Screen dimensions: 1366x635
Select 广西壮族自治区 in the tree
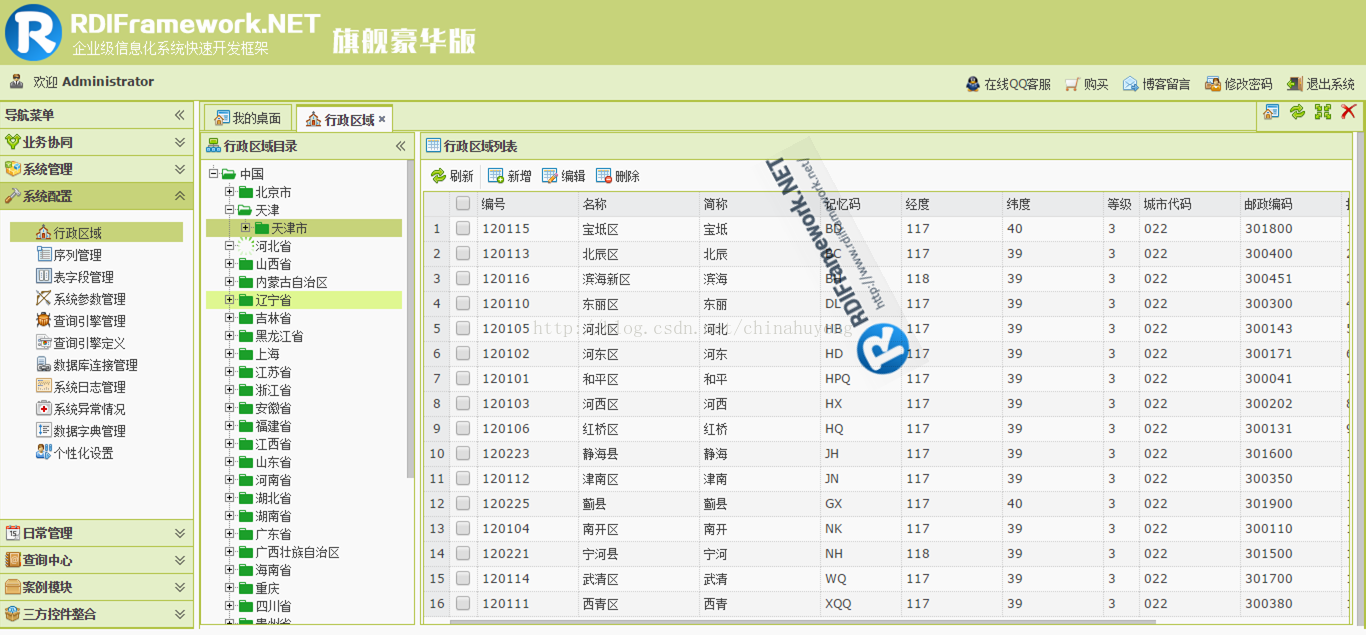click(x=298, y=552)
